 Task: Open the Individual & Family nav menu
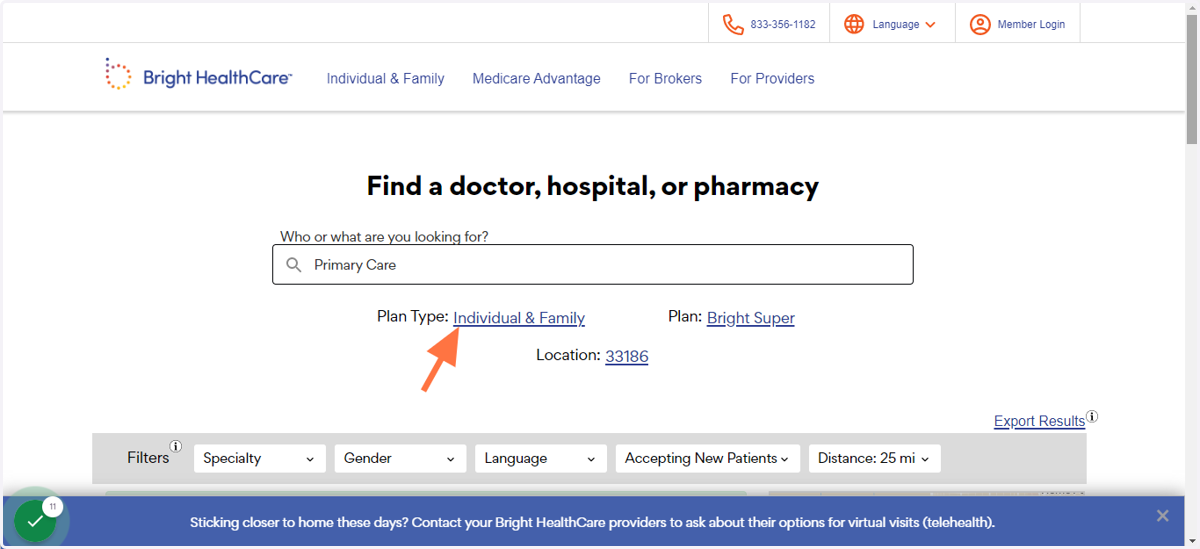pos(385,78)
